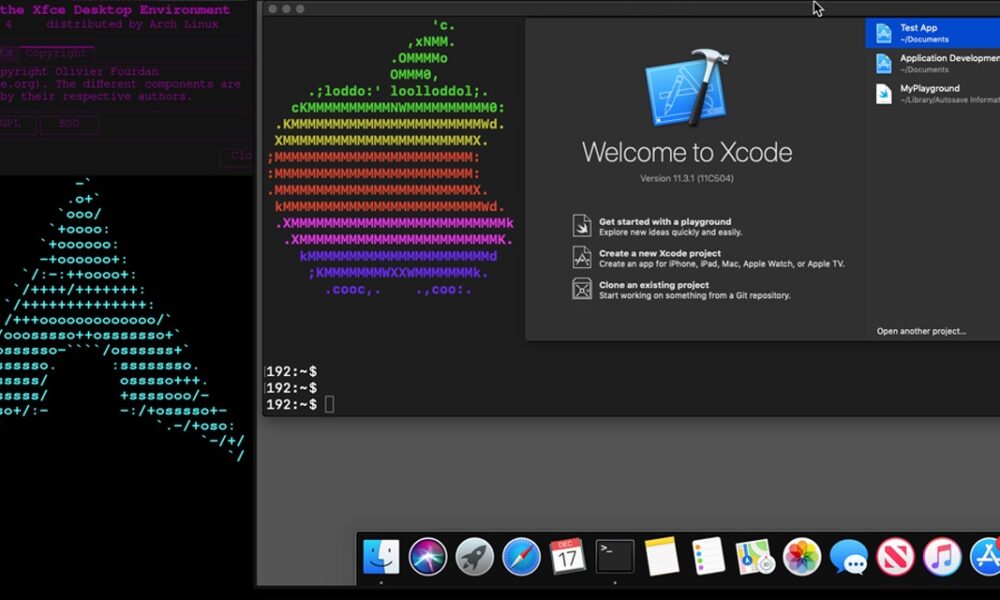Click the Terminal icon in the Dock
This screenshot has width=1000, height=600.
tap(615, 557)
